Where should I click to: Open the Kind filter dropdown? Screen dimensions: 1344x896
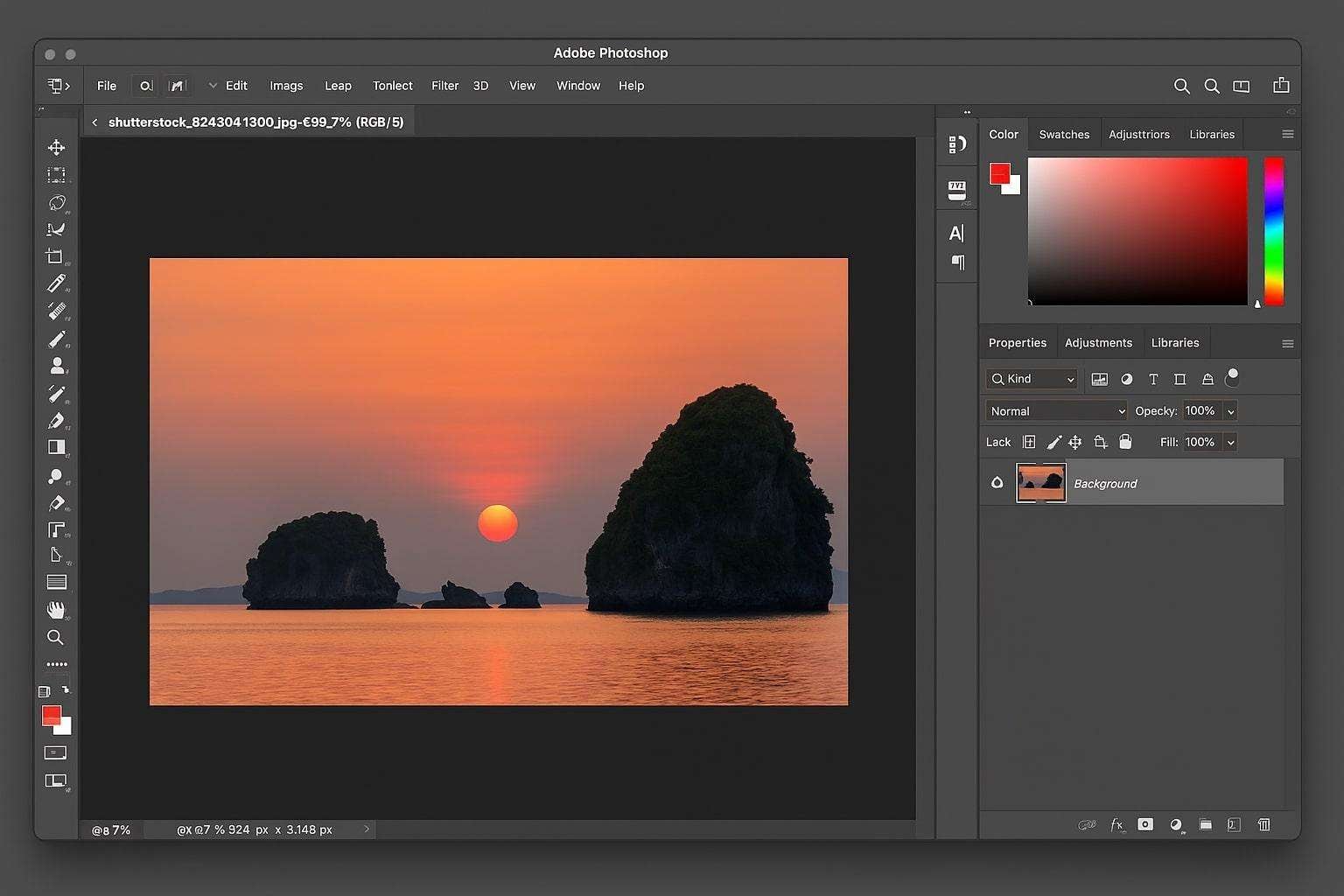[x=1032, y=379]
